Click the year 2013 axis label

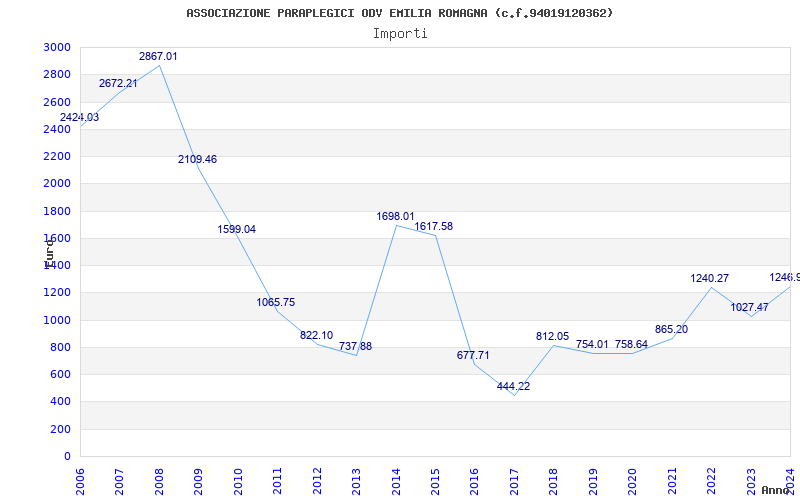tap(356, 482)
